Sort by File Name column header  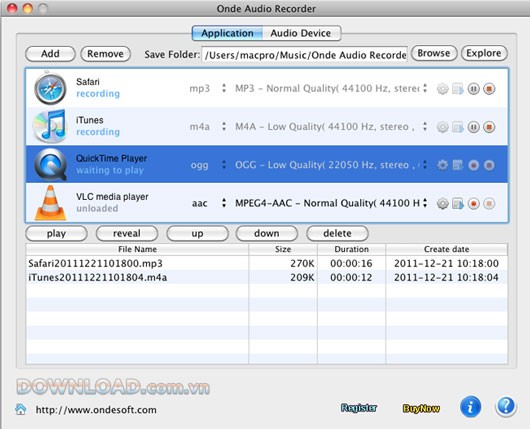click(137, 249)
